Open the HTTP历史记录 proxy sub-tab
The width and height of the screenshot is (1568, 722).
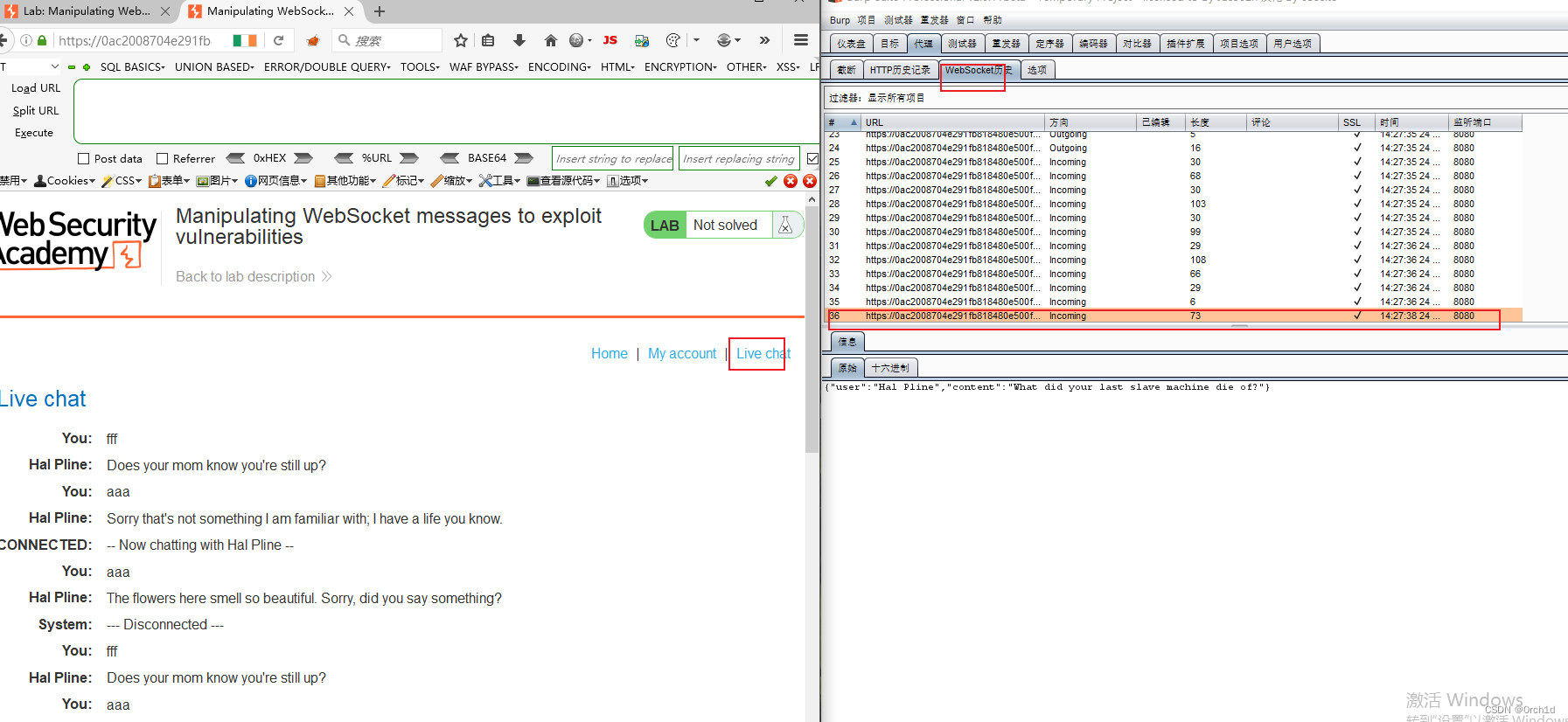coord(900,70)
